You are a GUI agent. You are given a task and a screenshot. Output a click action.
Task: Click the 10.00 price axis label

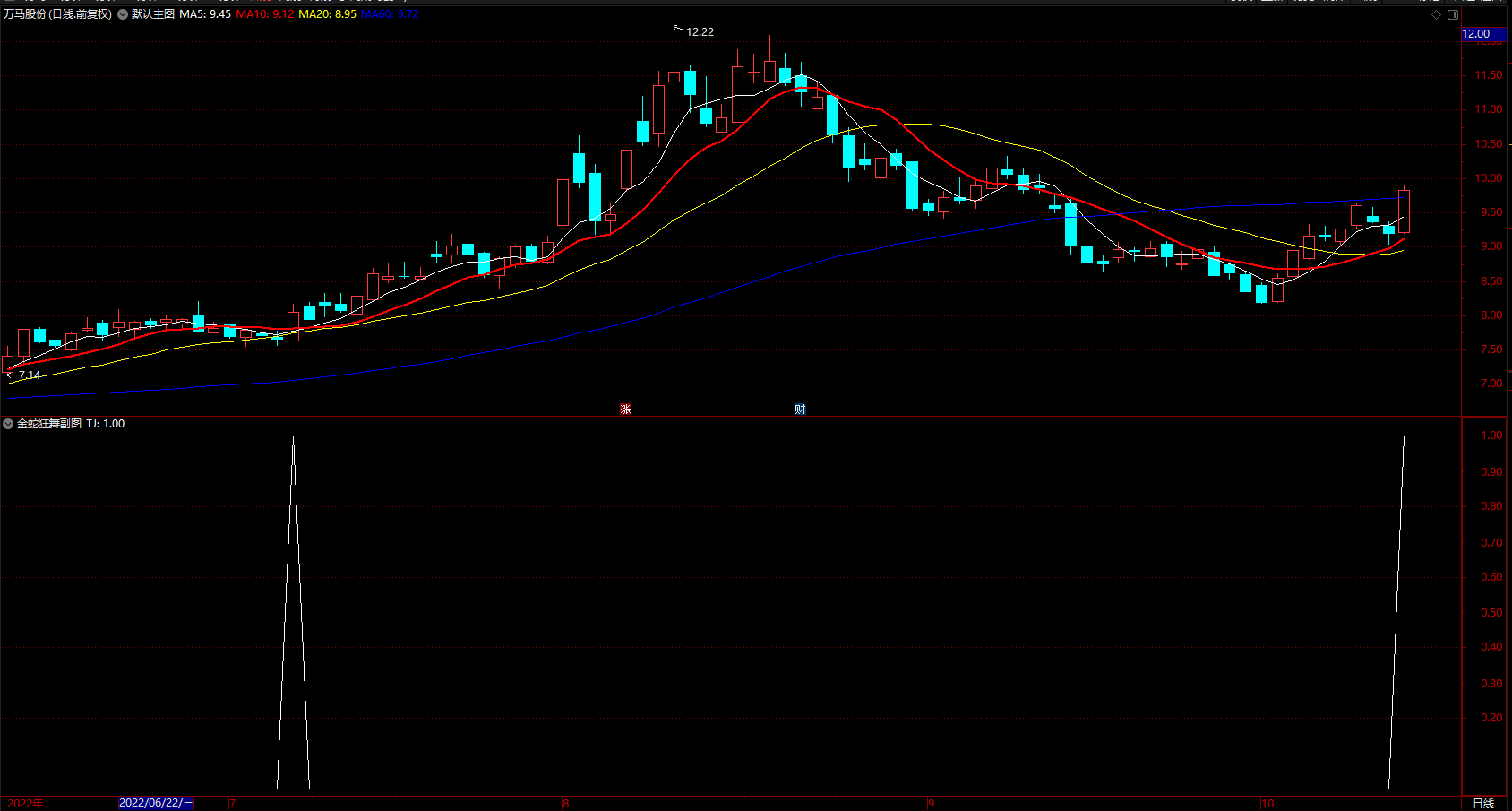pos(1489,178)
